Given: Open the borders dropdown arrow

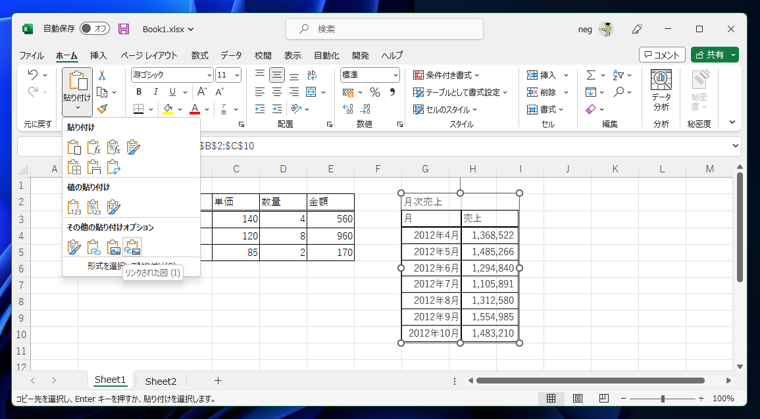Looking at the screenshot, I should [x=151, y=109].
